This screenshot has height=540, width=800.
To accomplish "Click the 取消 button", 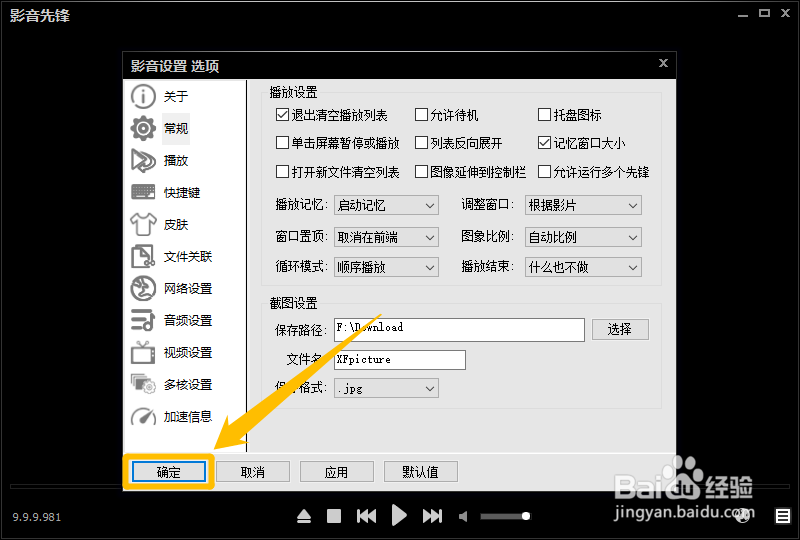I will click(253, 472).
